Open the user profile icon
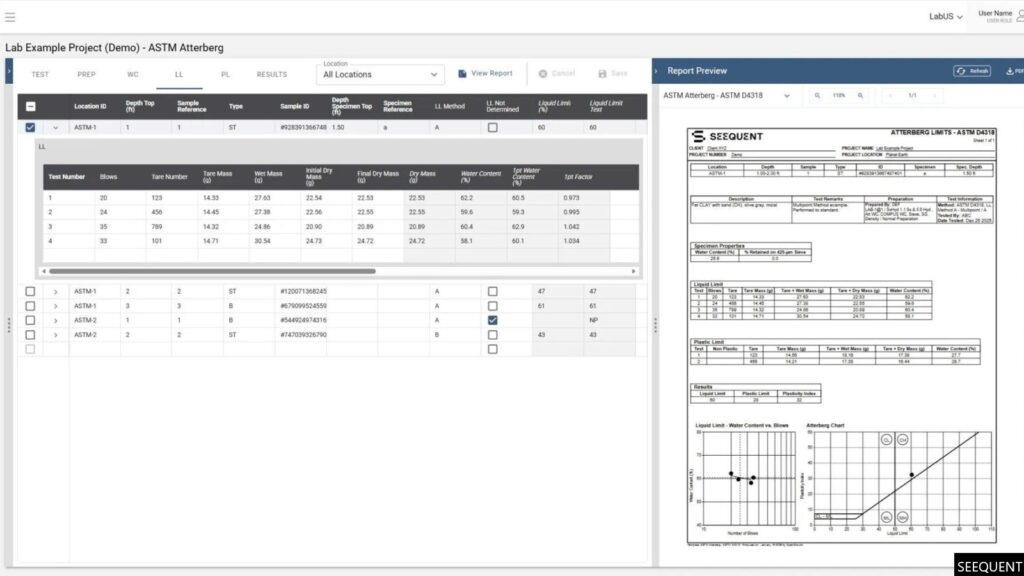This screenshot has width=1024, height=576. coord(1019,16)
